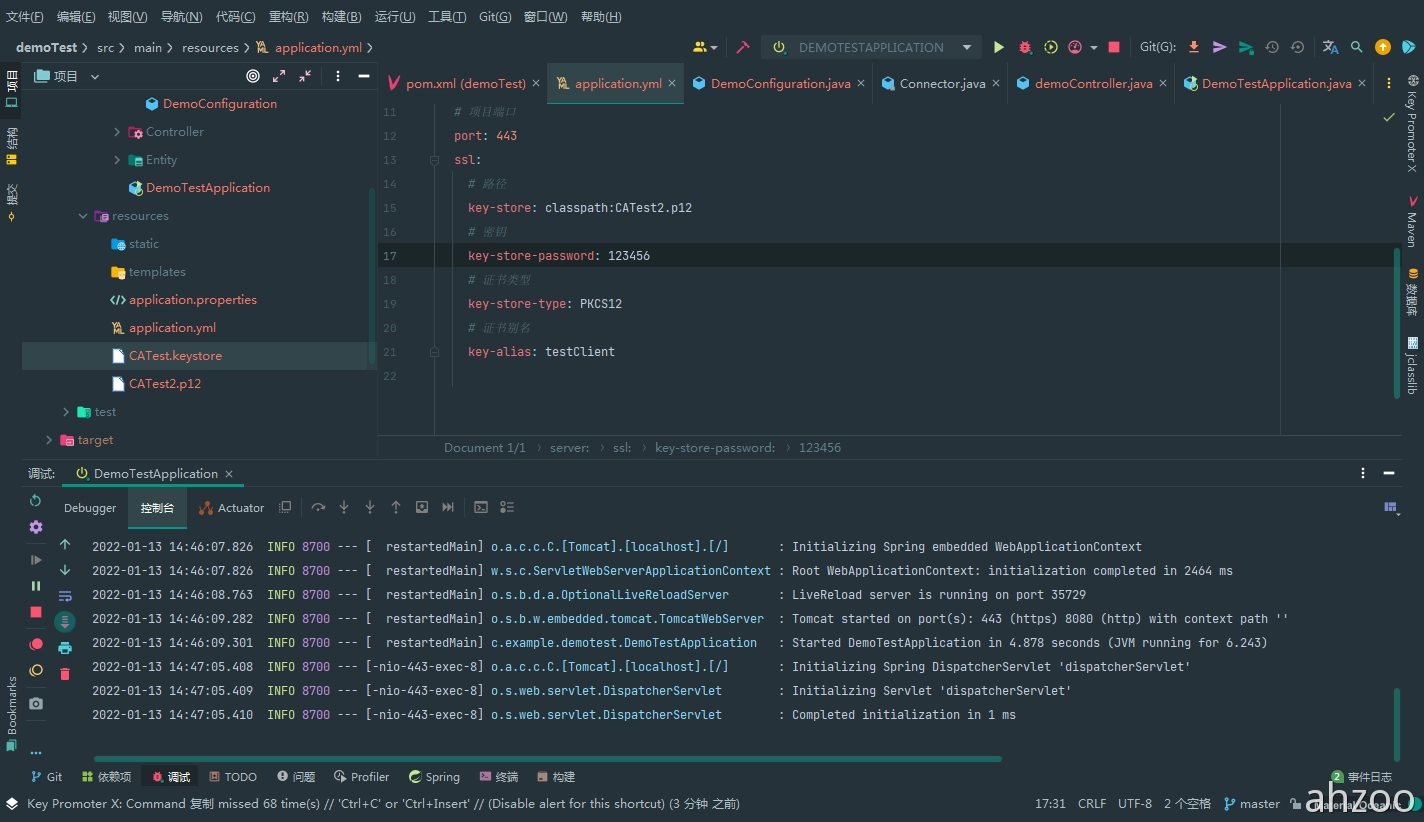Click the Git update project arrow icon
The image size is (1424, 822).
coord(1193,47)
